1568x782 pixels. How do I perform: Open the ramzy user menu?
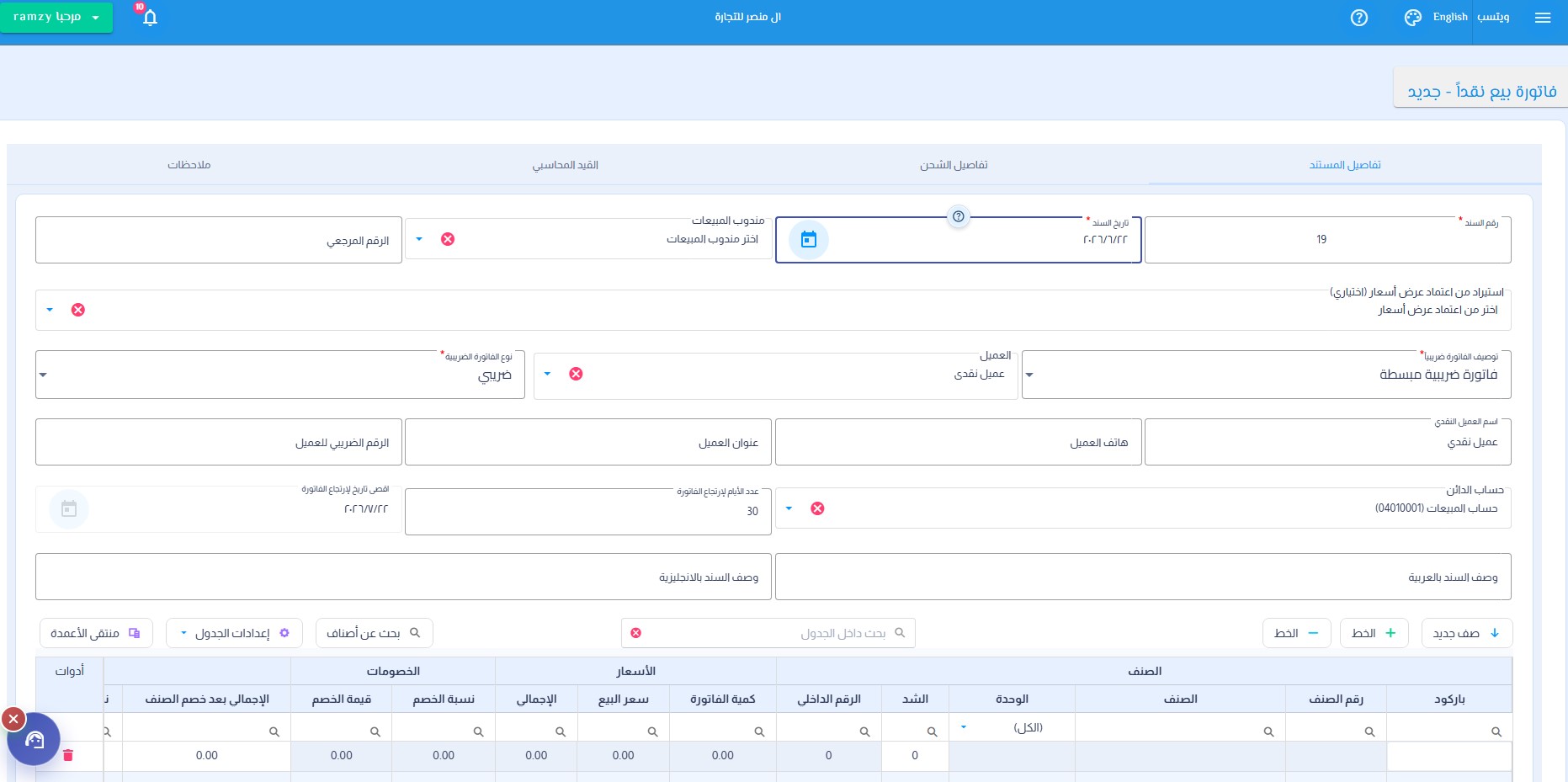pos(56,17)
